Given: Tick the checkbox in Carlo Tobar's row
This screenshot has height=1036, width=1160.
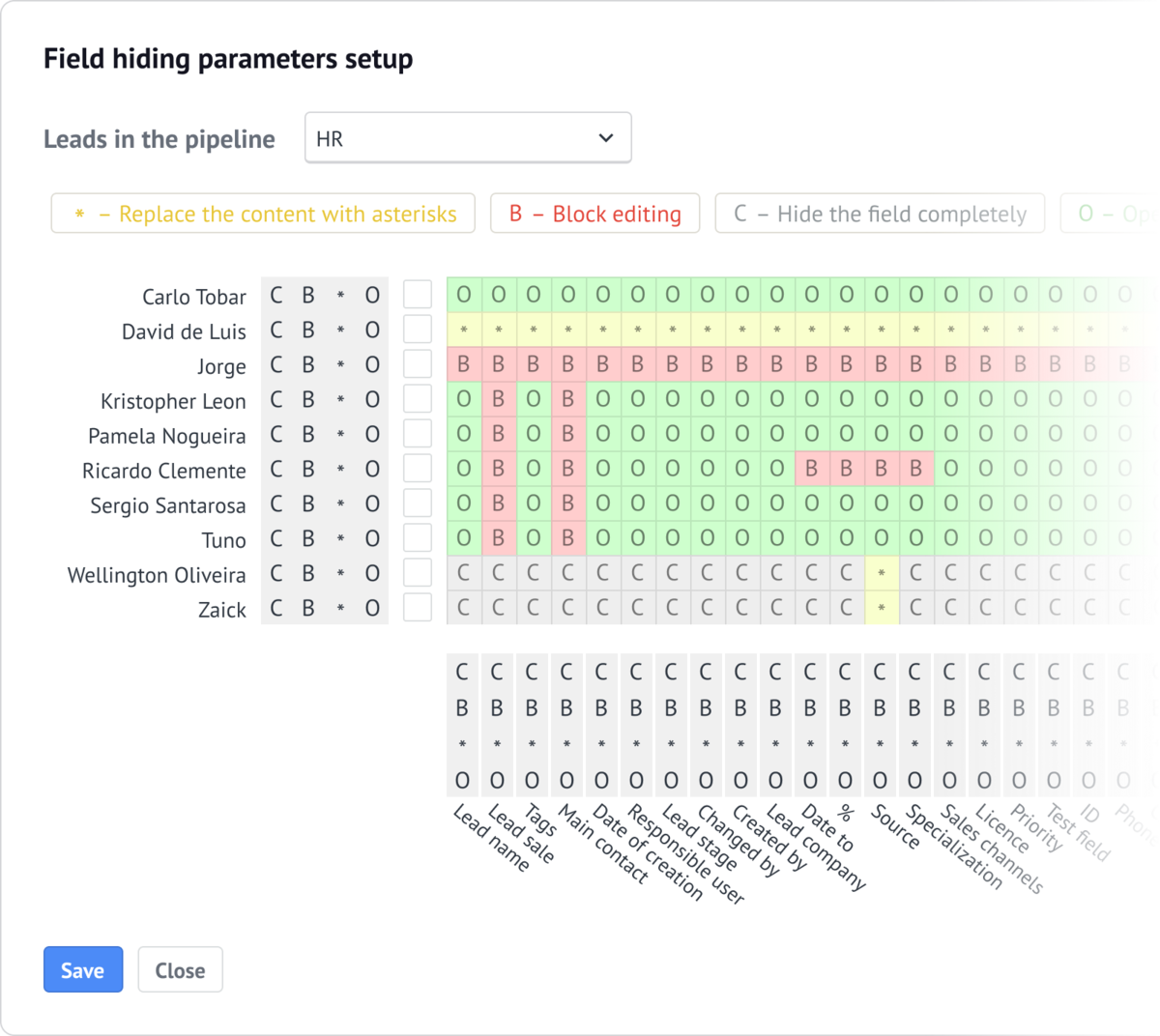Looking at the screenshot, I should click(x=418, y=295).
